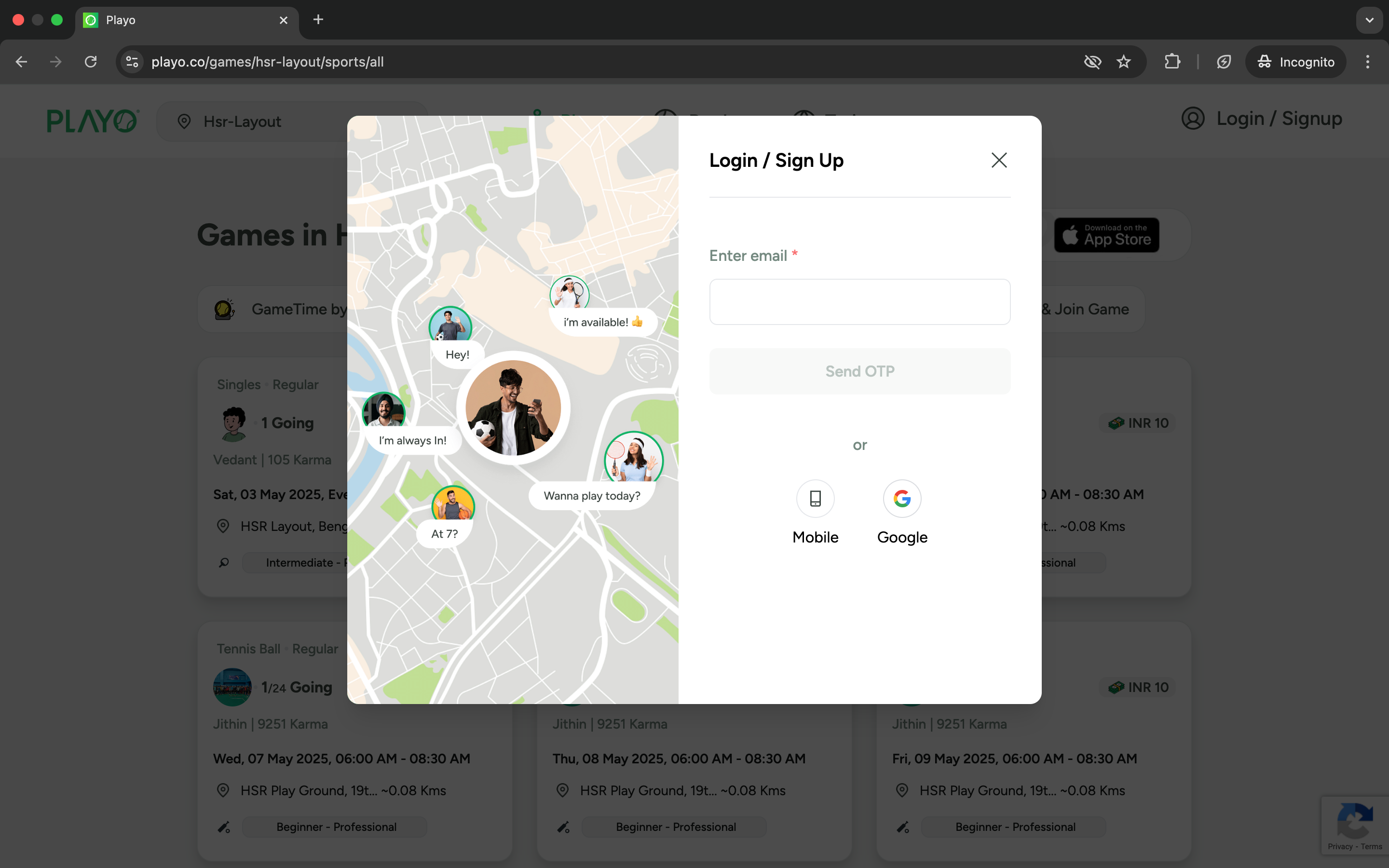Click cricket bat icon on Wed card
This screenshot has width=1389, height=868.
(x=224, y=827)
